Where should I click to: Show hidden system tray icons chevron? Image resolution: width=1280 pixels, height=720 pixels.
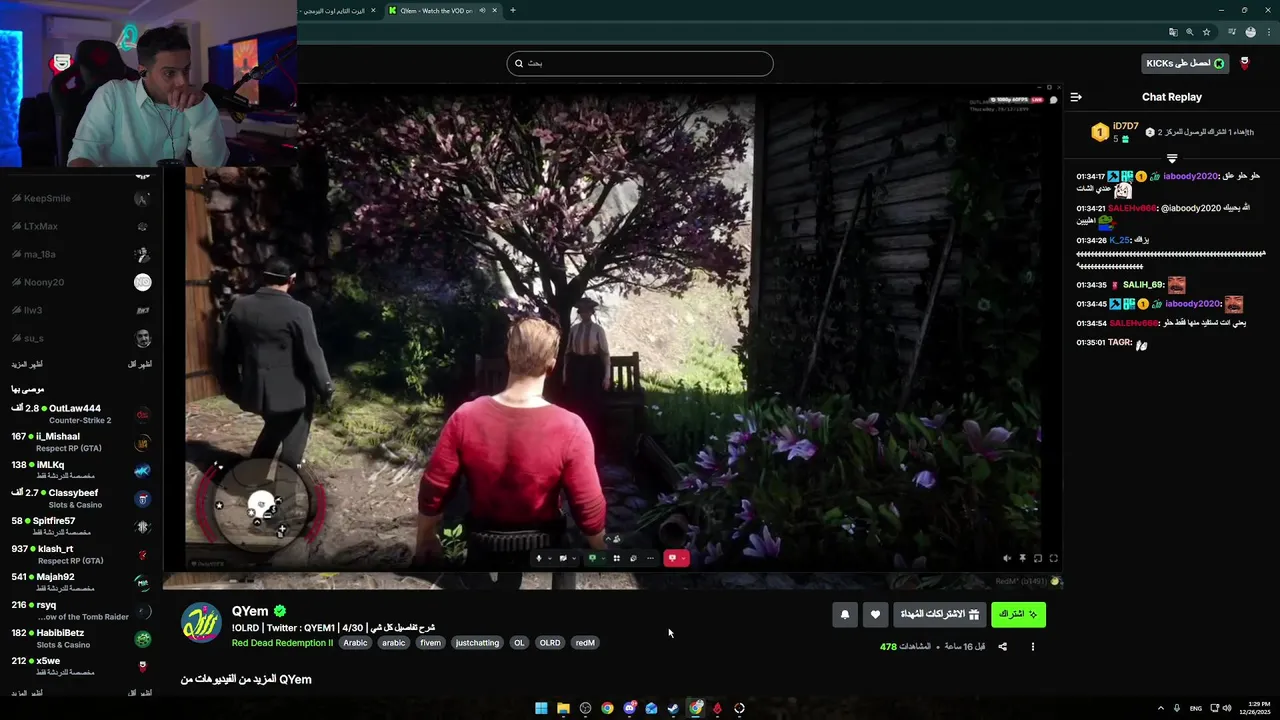tap(1161, 708)
